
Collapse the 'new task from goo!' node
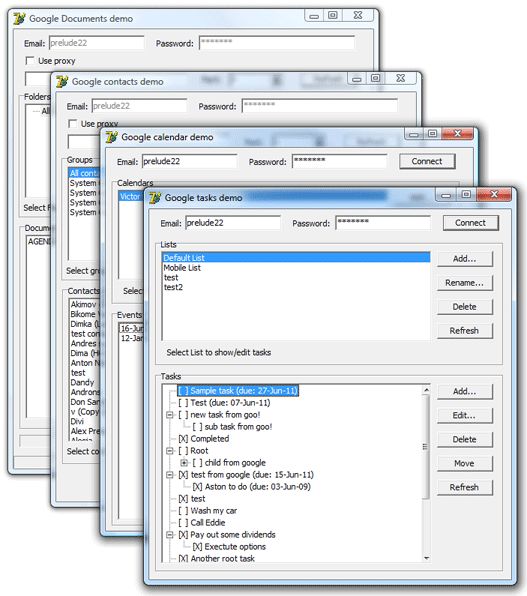(x=170, y=415)
